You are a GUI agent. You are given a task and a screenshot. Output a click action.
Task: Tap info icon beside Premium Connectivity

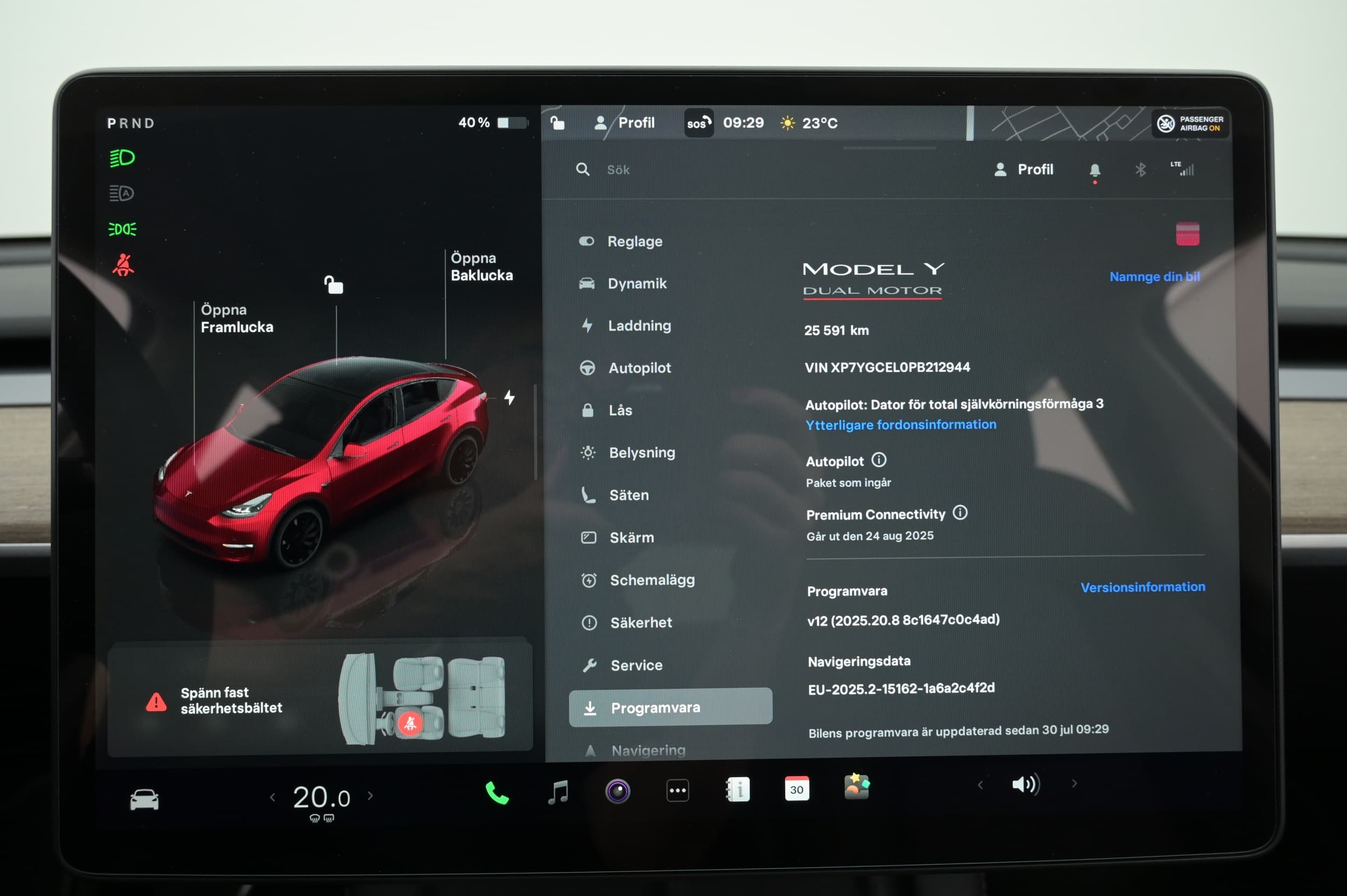[960, 512]
